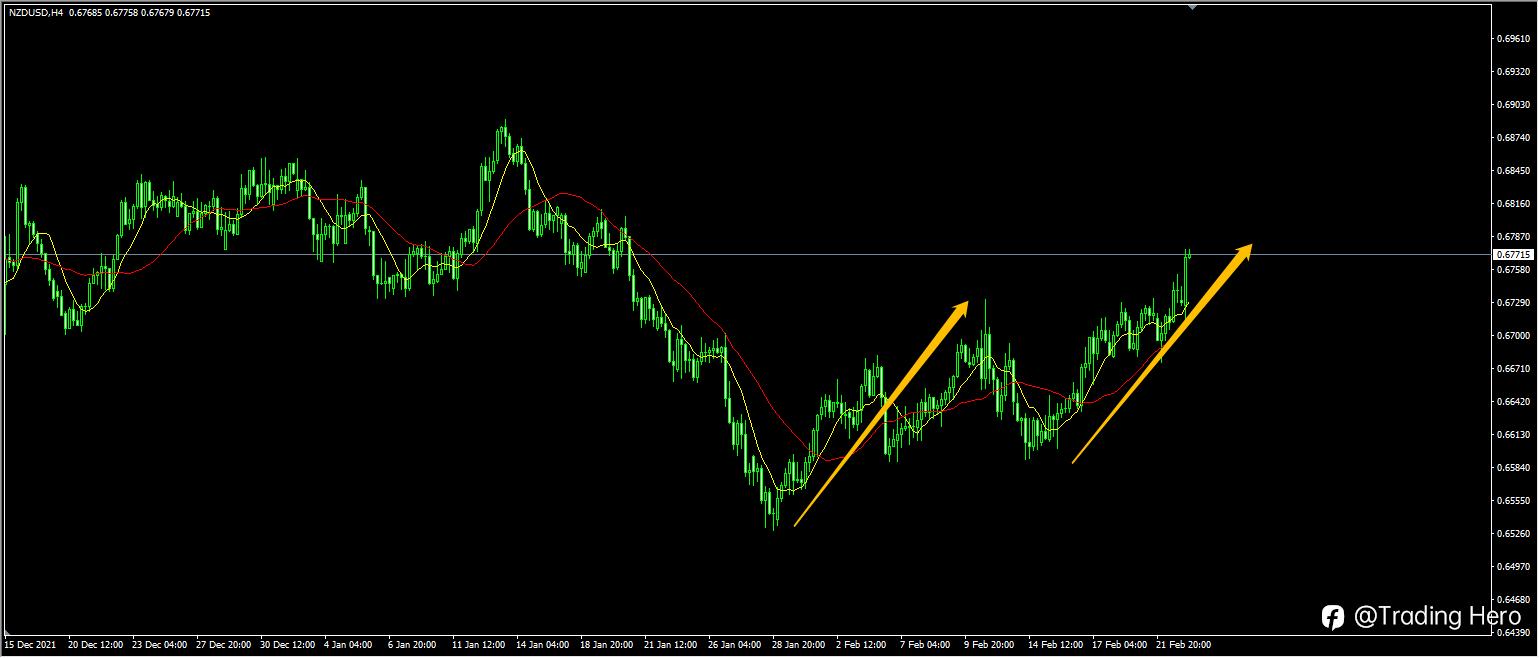Click the 21 Jan 12:00 time label
The image size is (1539, 658).
[671, 645]
